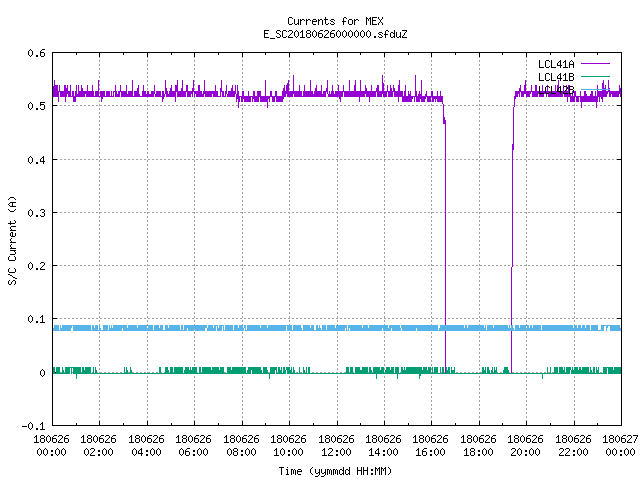Click the x-axis tick 180626 16:00
Image resolution: width=640 pixels, height=480 pixels.
(x=431, y=446)
